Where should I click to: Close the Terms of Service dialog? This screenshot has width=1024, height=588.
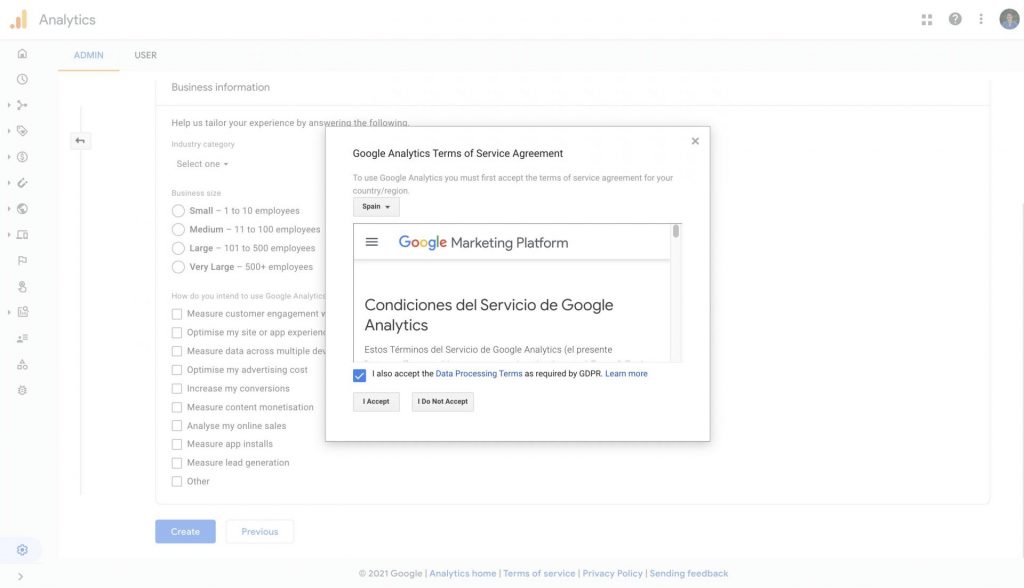[x=695, y=141]
